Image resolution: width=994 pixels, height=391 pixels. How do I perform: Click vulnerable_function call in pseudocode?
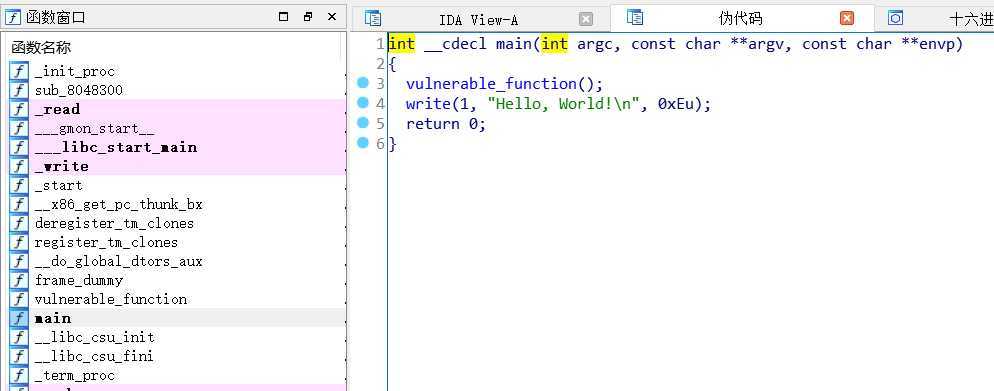click(491, 84)
